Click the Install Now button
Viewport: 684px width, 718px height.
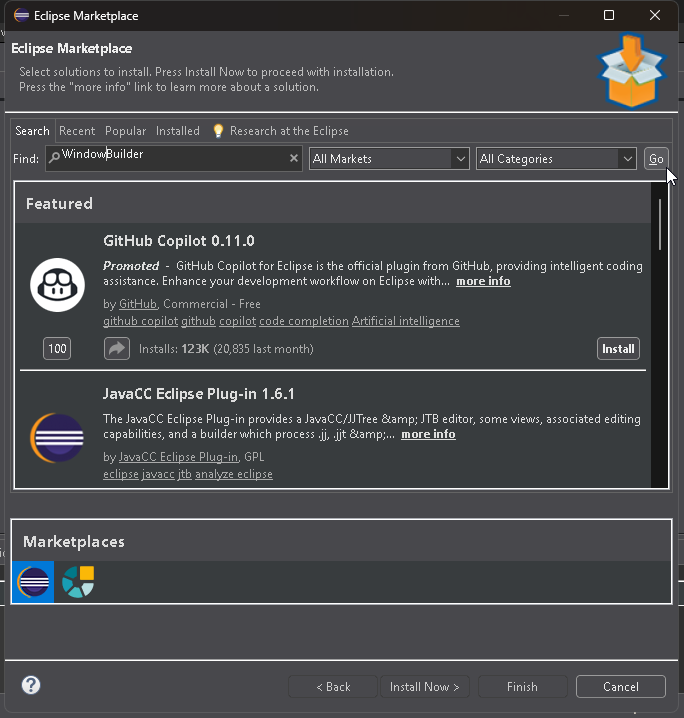point(425,686)
